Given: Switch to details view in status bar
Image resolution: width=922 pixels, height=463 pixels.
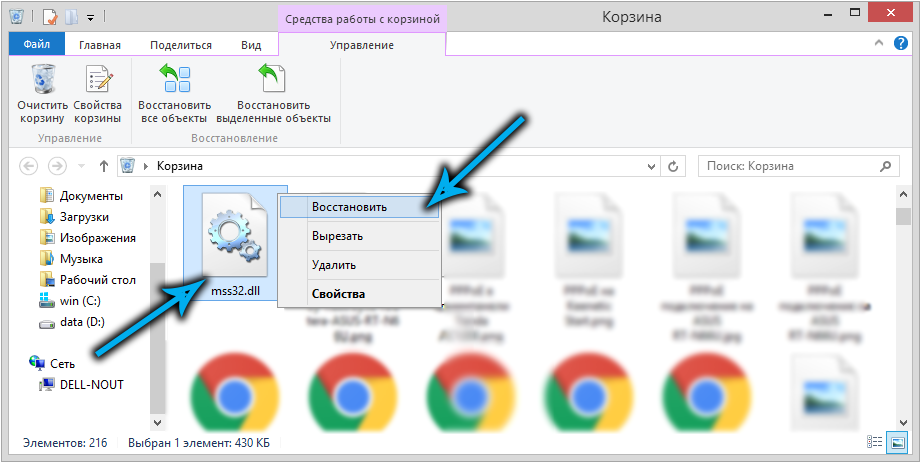Looking at the screenshot, I should pyautogui.click(x=874, y=442).
